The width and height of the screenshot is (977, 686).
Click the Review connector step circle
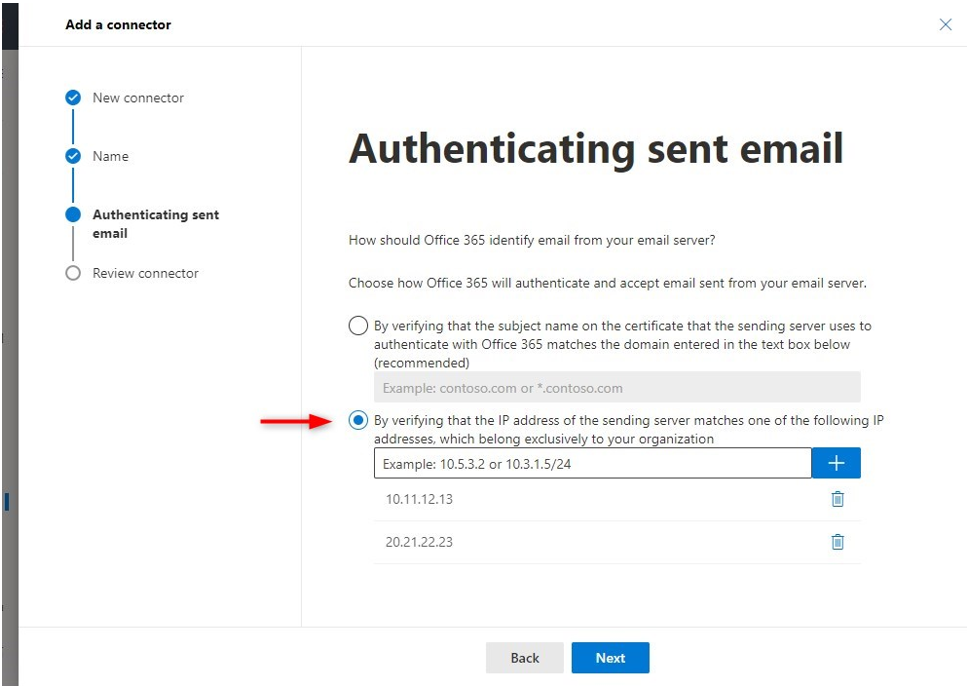(x=73, y=273)
